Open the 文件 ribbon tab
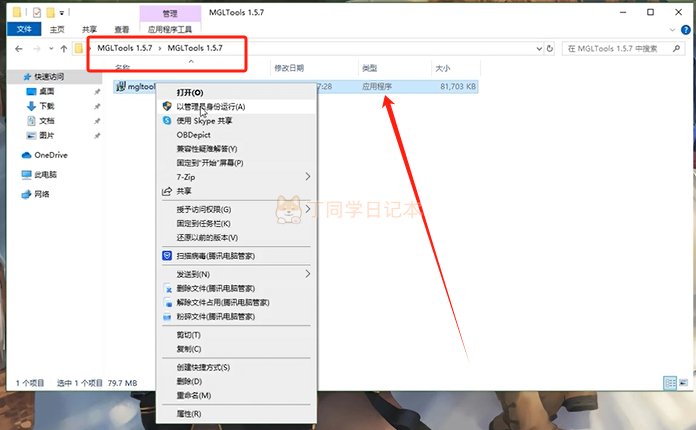This screenshot has height=430, width=696. click(24, 29)
